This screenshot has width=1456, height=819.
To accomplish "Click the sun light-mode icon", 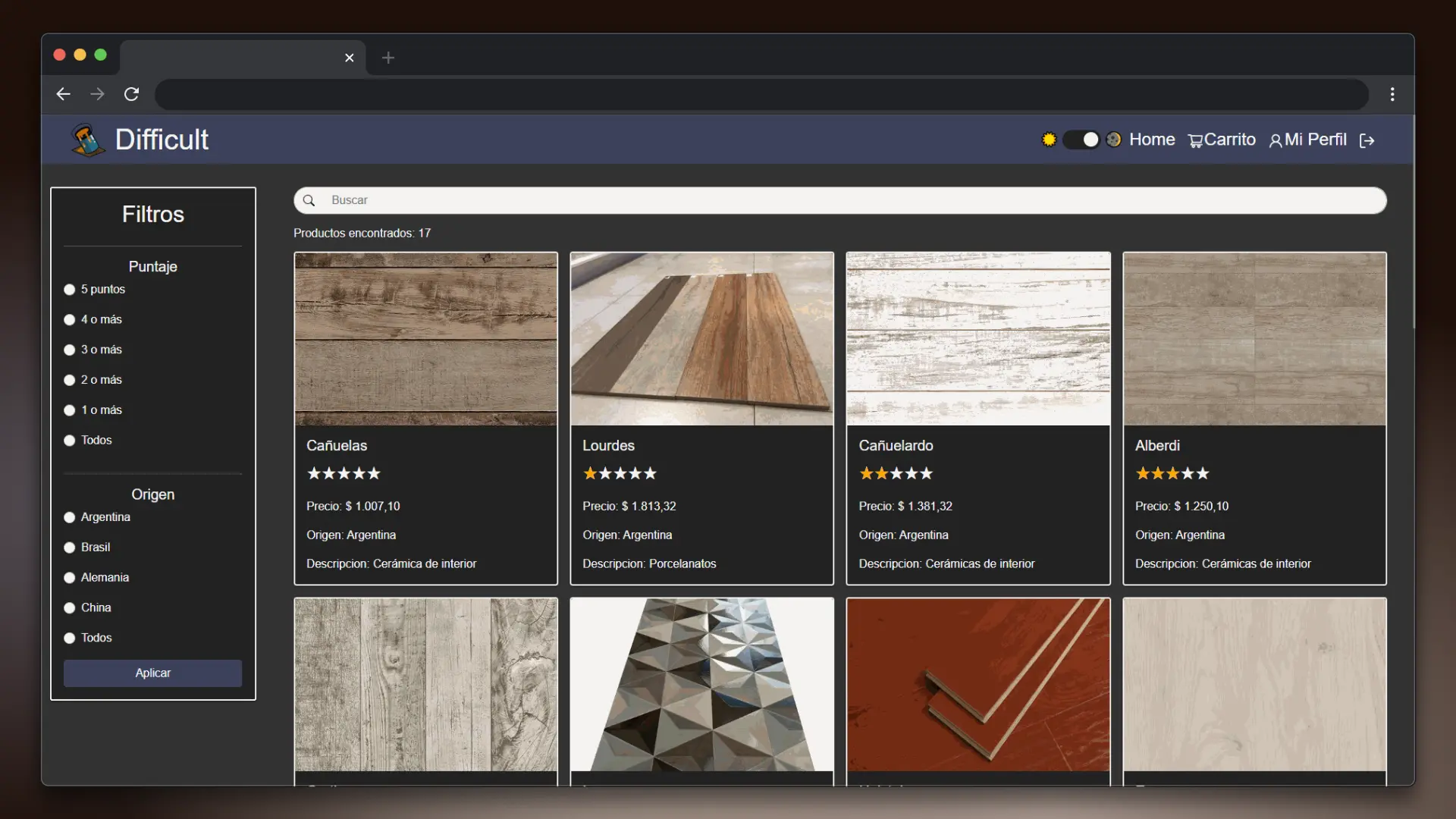I will point(1049,140).
